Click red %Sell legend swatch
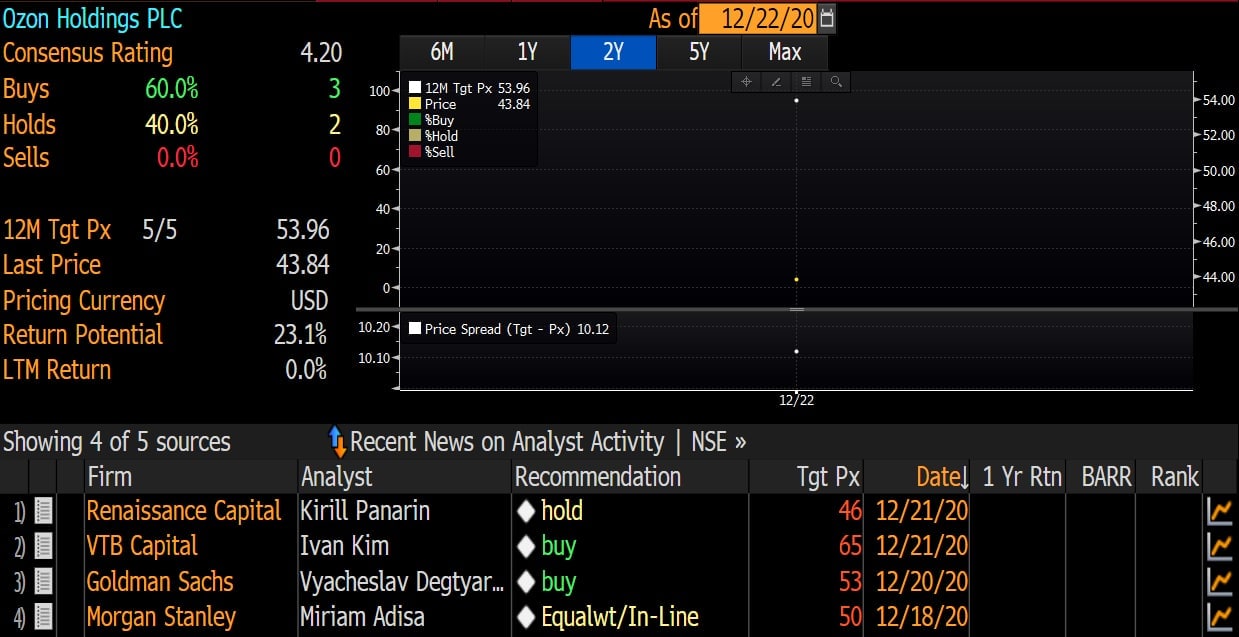Image resolution: width=1239 pixels, height=637 pixels. 414,152
